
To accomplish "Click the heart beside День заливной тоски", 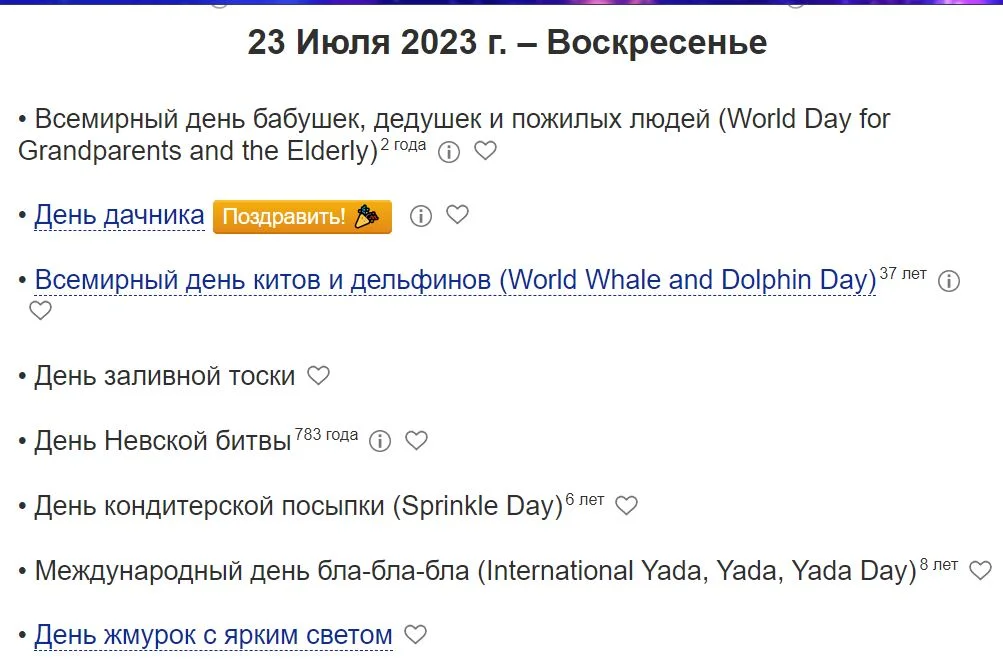I will click(x=319, y=376).
